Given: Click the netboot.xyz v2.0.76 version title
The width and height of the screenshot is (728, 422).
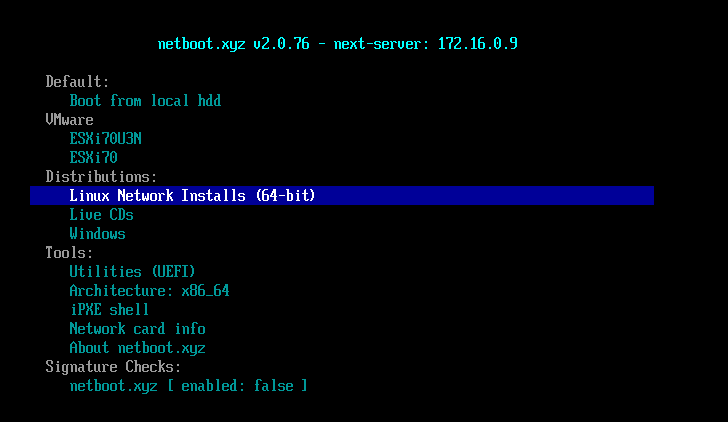Looking at the screenshot, I should (x=234, y=44).
